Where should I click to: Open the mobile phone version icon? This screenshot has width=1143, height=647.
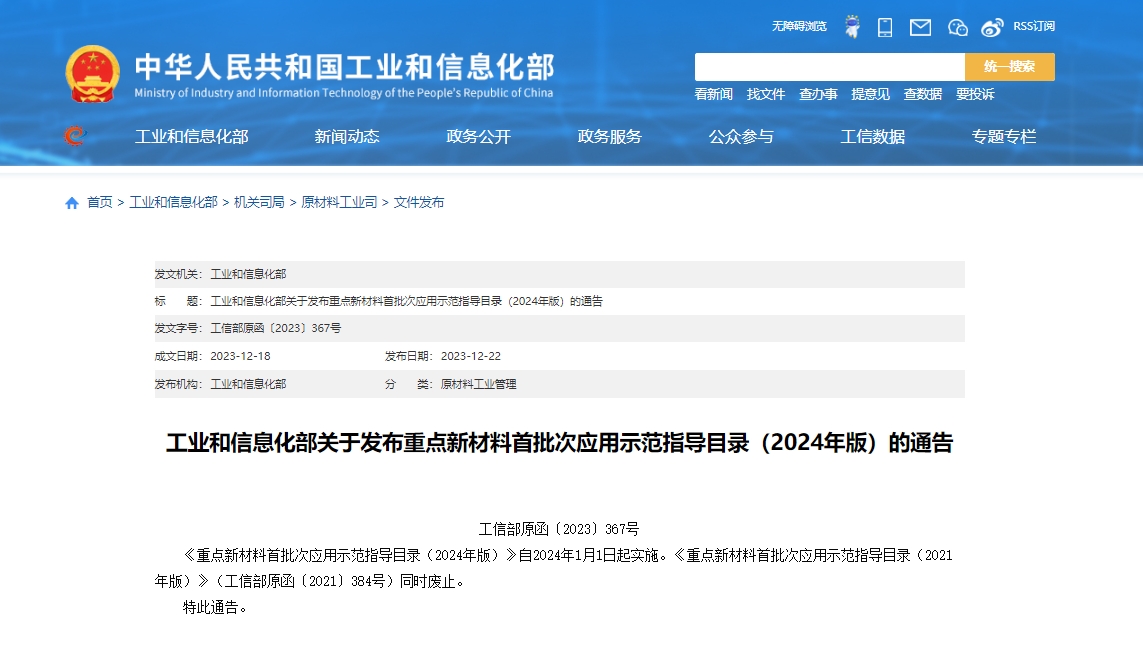pyautogui.click(x=885, y=27)
